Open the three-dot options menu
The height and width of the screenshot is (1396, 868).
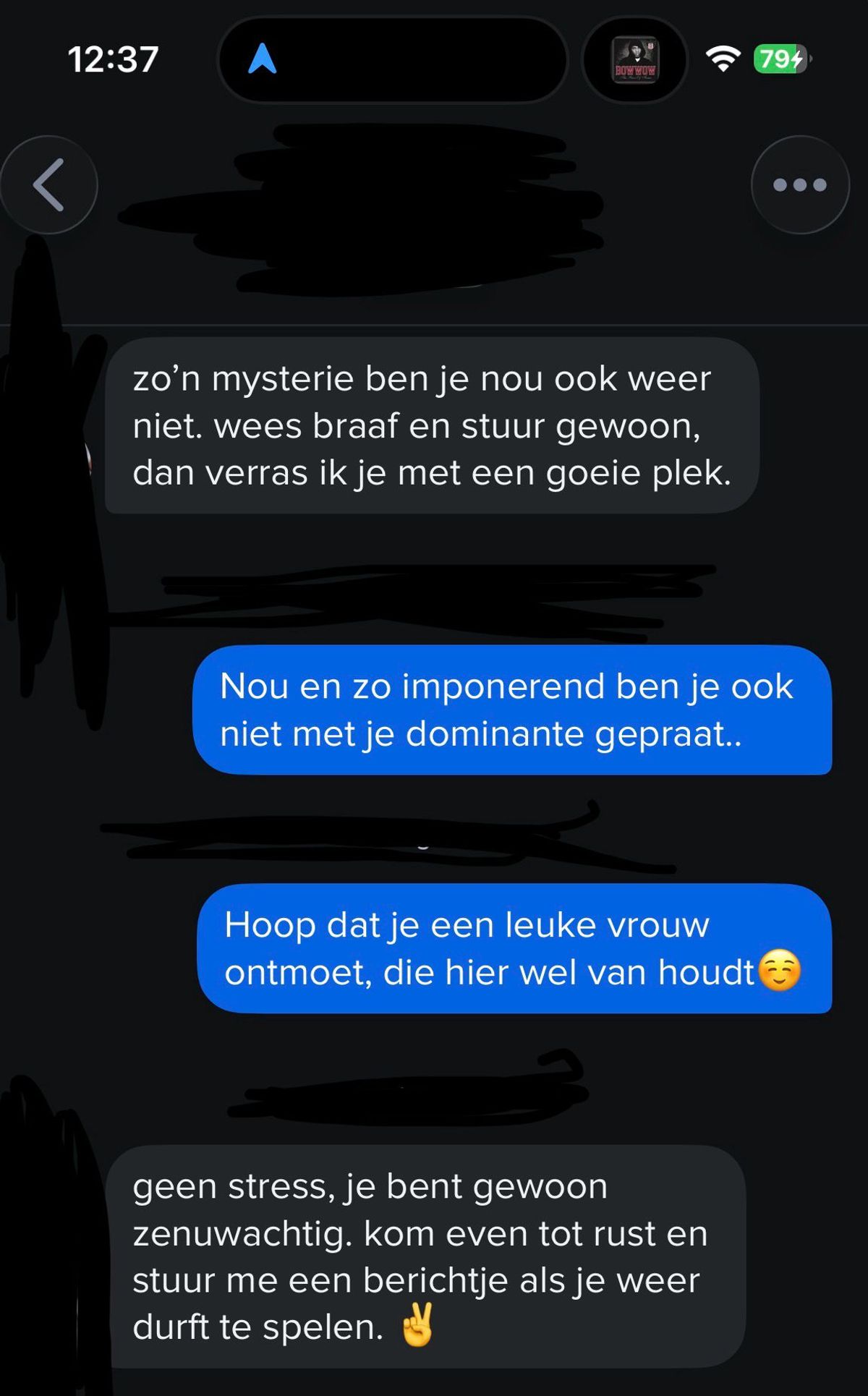click(800, 184)
